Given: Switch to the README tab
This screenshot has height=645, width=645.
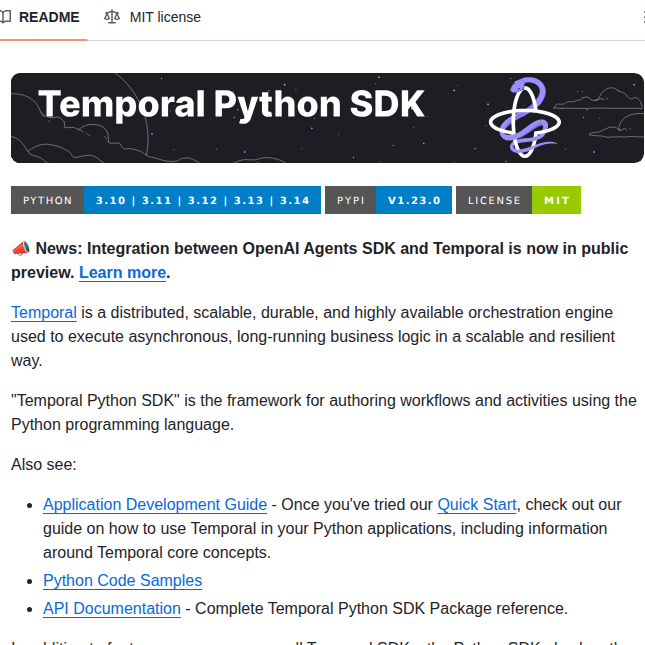Looking at the screenshot, I should pyautogui.click(x=40, y=17).
